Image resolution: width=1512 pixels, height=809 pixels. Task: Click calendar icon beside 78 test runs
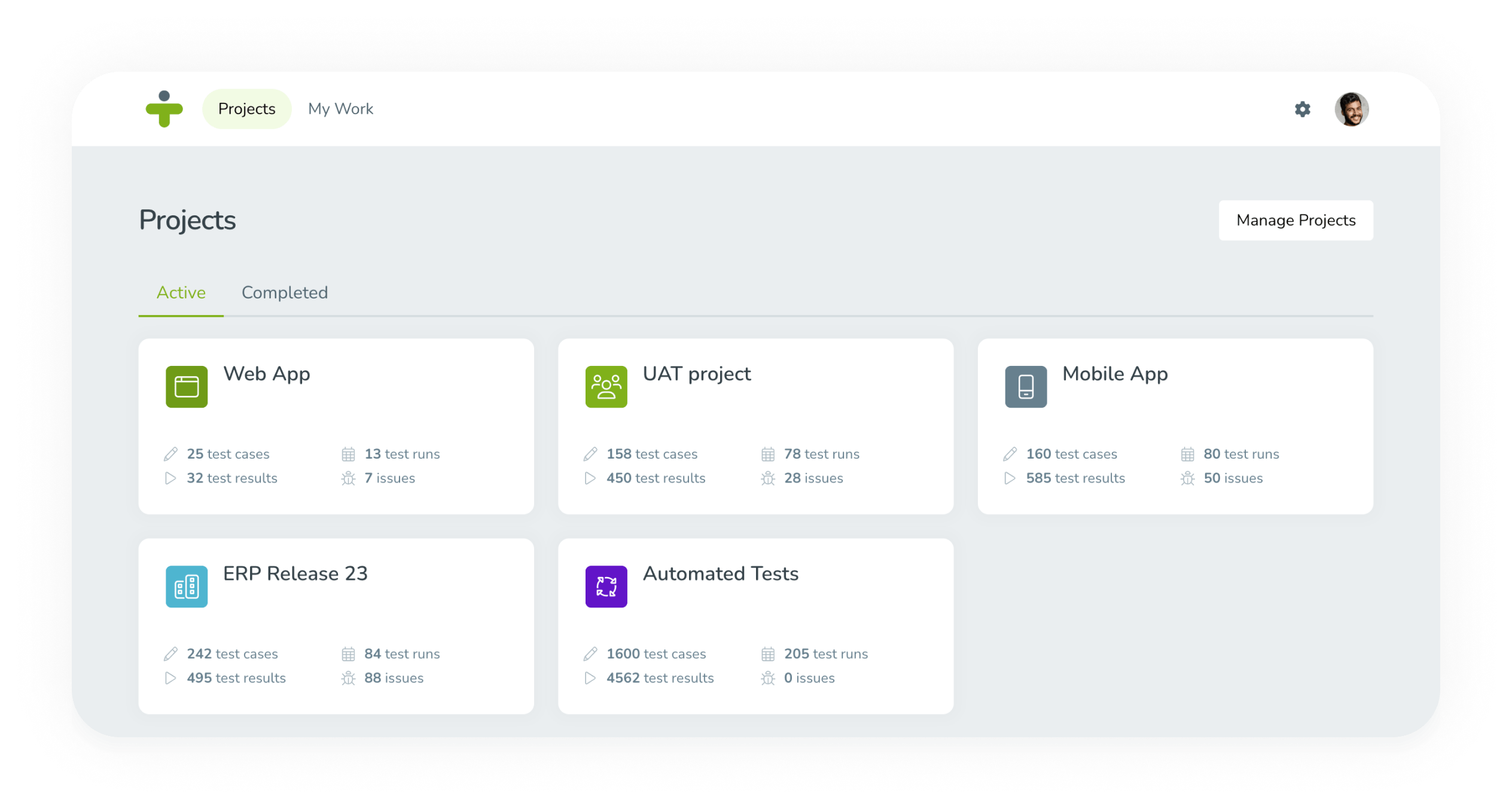[768, 454]
